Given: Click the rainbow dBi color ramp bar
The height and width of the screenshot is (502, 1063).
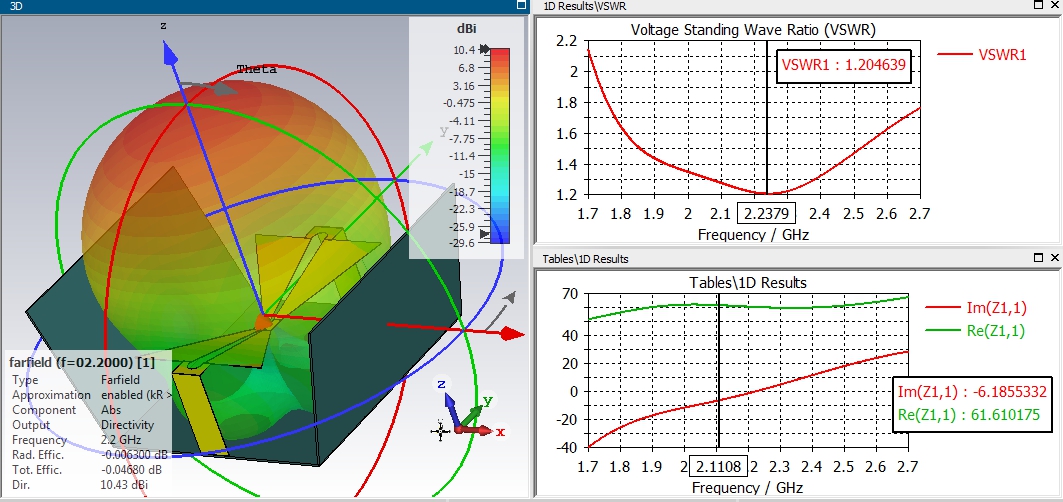Looking at the screenshot, I should (500, 145).
